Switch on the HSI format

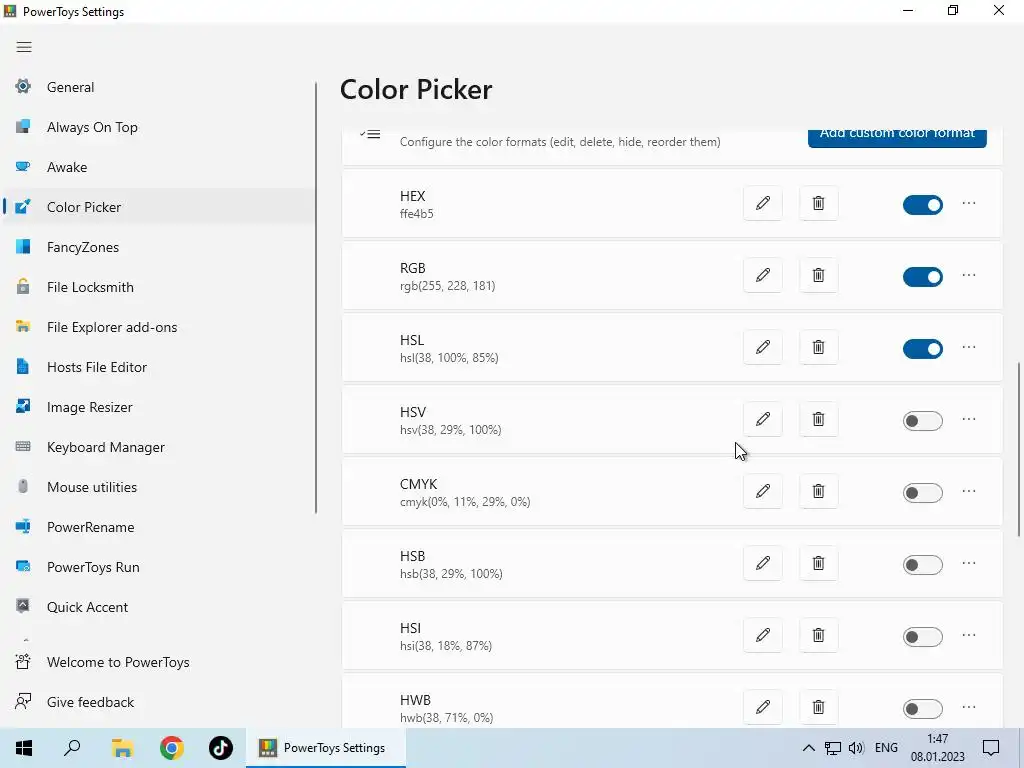click(923, 637)
